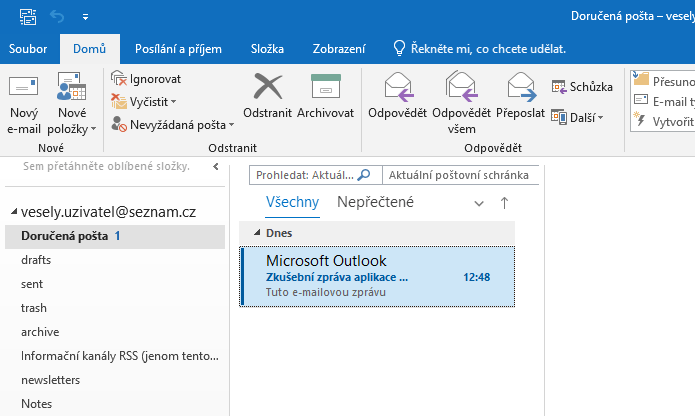Click Schůzka reply with meeting button
This screenshot has height=416, width=695.
(x=582, y=87)
